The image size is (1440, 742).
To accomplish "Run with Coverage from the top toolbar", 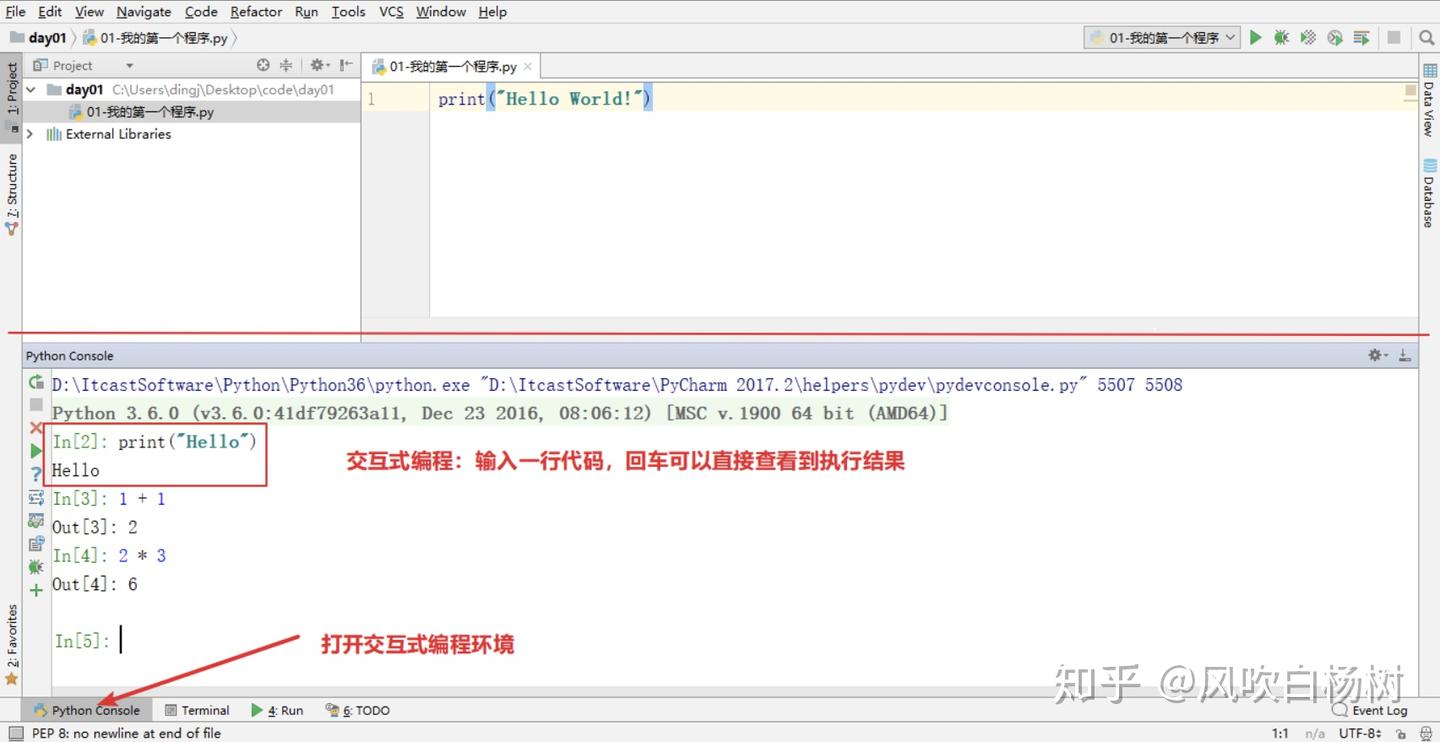I will pyautogui.click(x=1308, y=37).
